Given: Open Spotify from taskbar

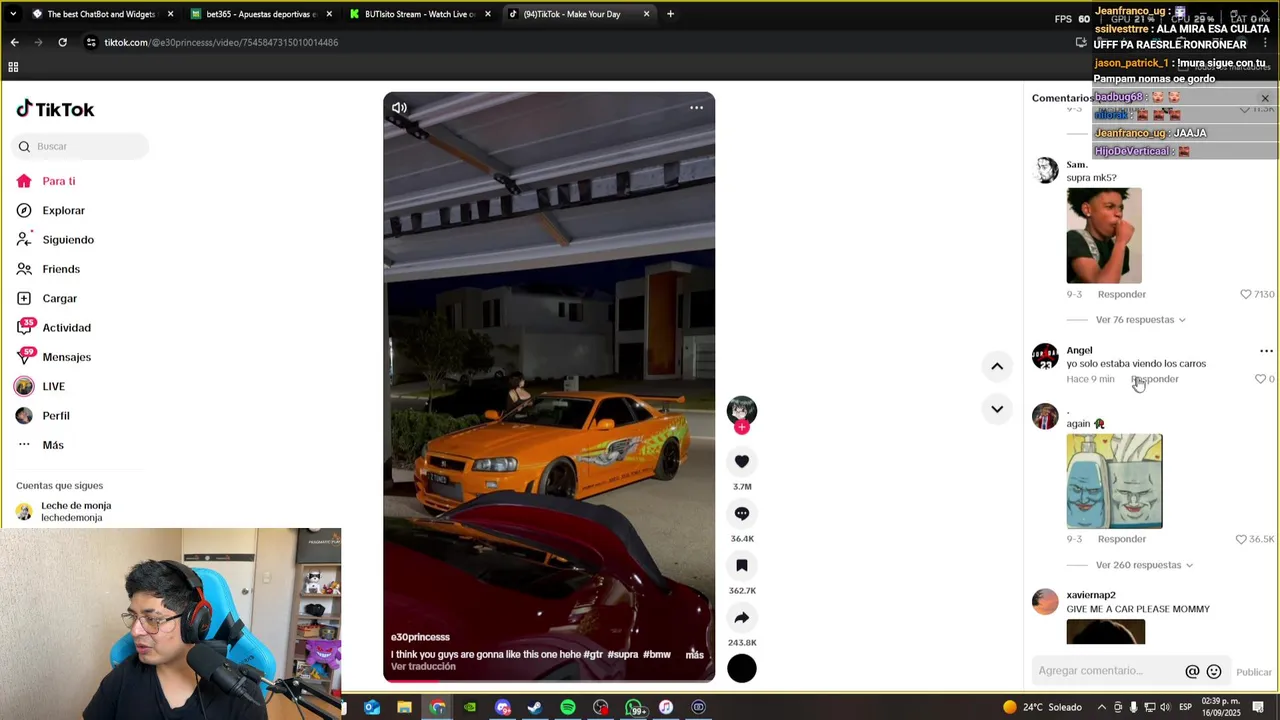Looking at the screenshot, I should (x=568, y=707).
